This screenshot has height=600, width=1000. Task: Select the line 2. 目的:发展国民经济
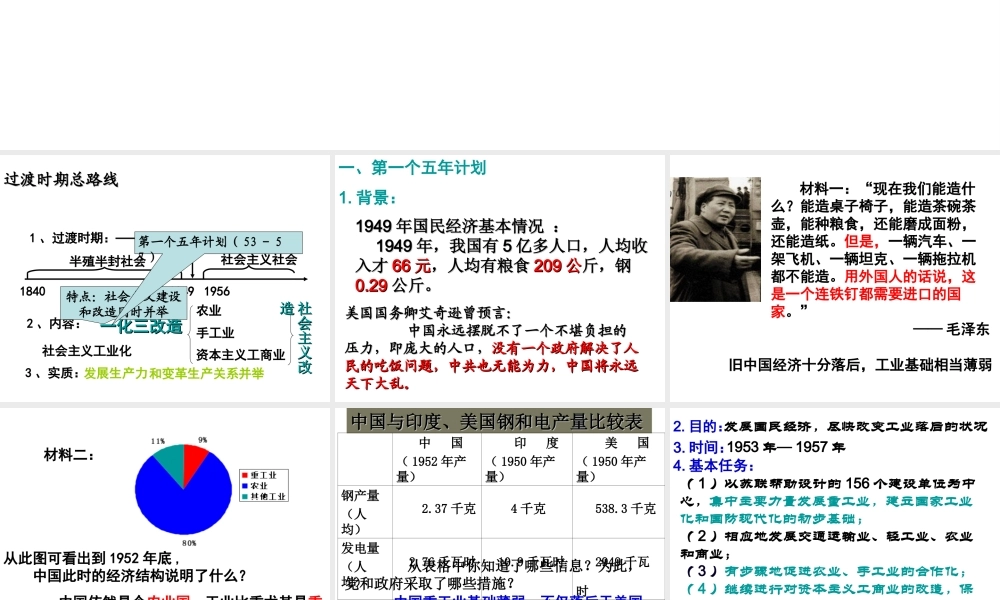(830, 426)
